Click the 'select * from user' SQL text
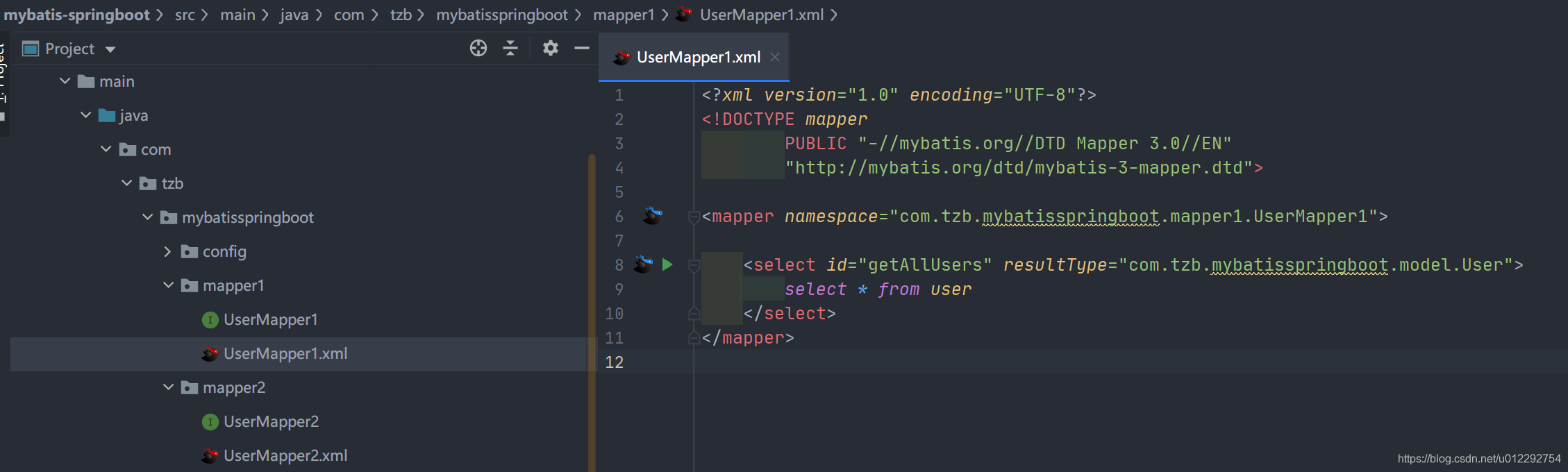The height and width of the screenshot is (472, 1568). 878,289
